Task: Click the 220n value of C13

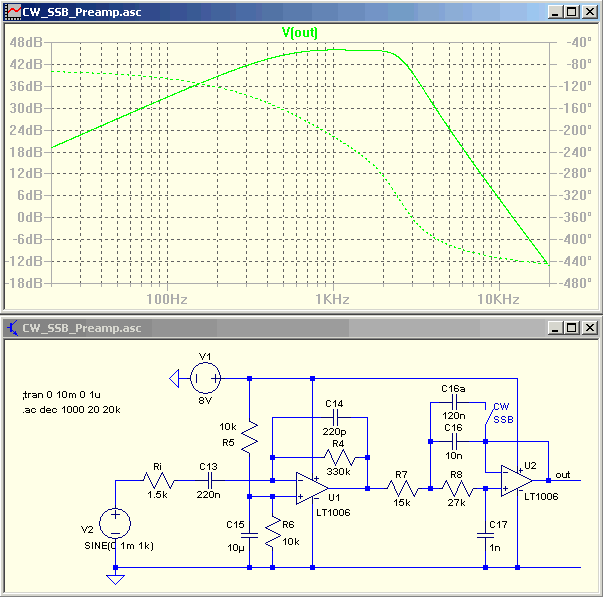Action: (x=208, y=495)
